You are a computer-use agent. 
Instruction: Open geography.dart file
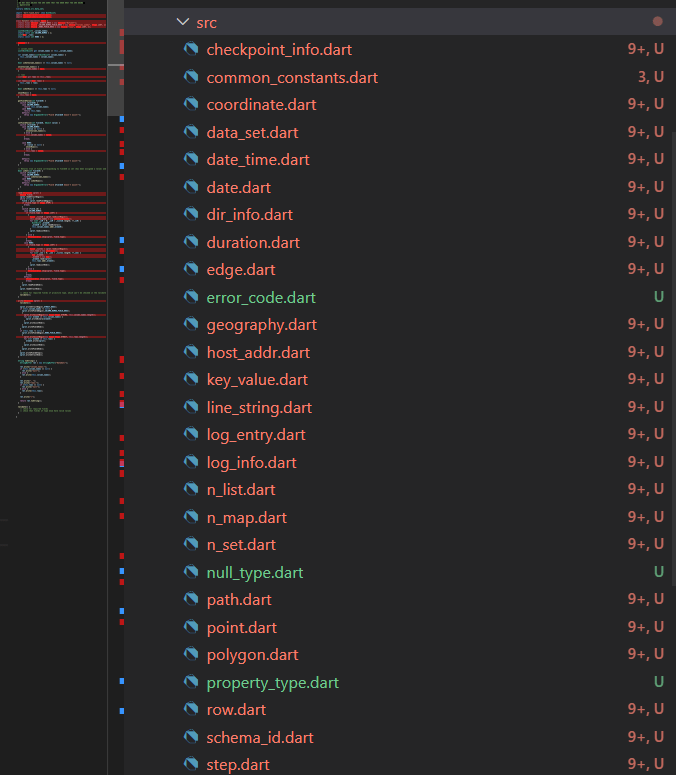pyautogui.click(x=261, y=325)
